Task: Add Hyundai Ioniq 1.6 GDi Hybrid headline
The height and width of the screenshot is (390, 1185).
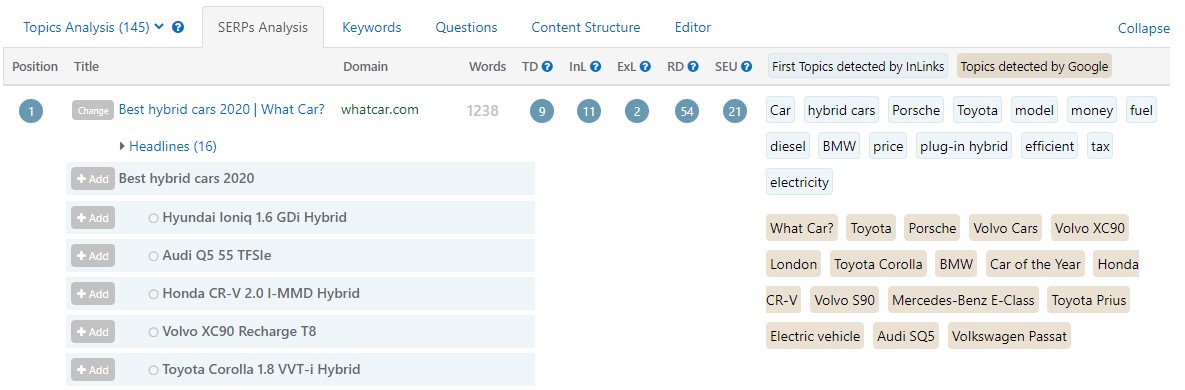Action: pos(93,218)
